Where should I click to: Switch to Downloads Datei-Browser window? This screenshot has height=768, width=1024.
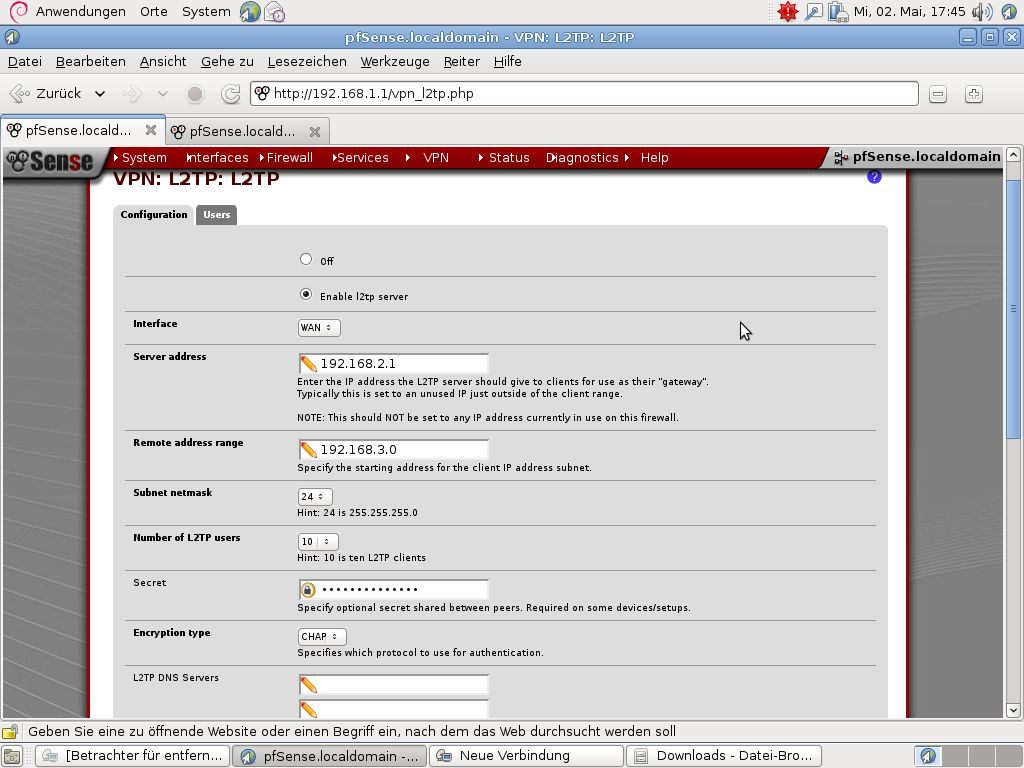point(724,756)
